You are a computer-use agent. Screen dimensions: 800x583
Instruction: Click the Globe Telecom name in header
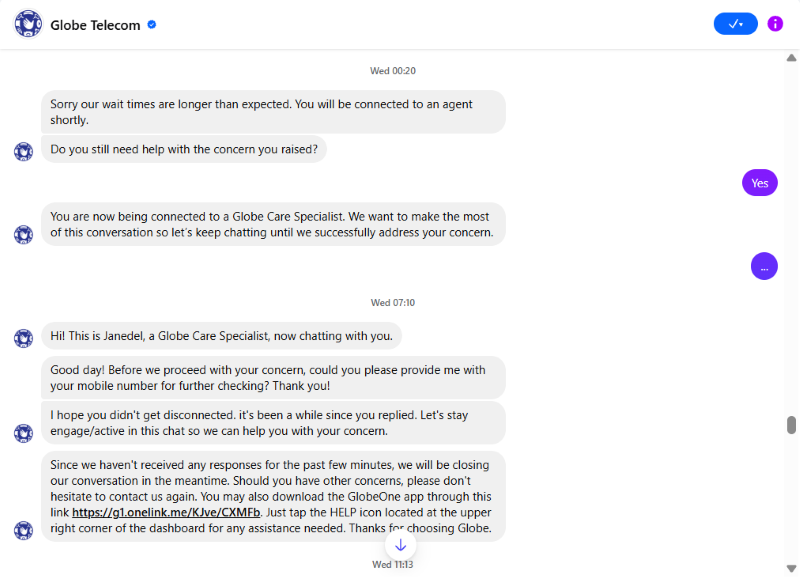pos(95,25)
